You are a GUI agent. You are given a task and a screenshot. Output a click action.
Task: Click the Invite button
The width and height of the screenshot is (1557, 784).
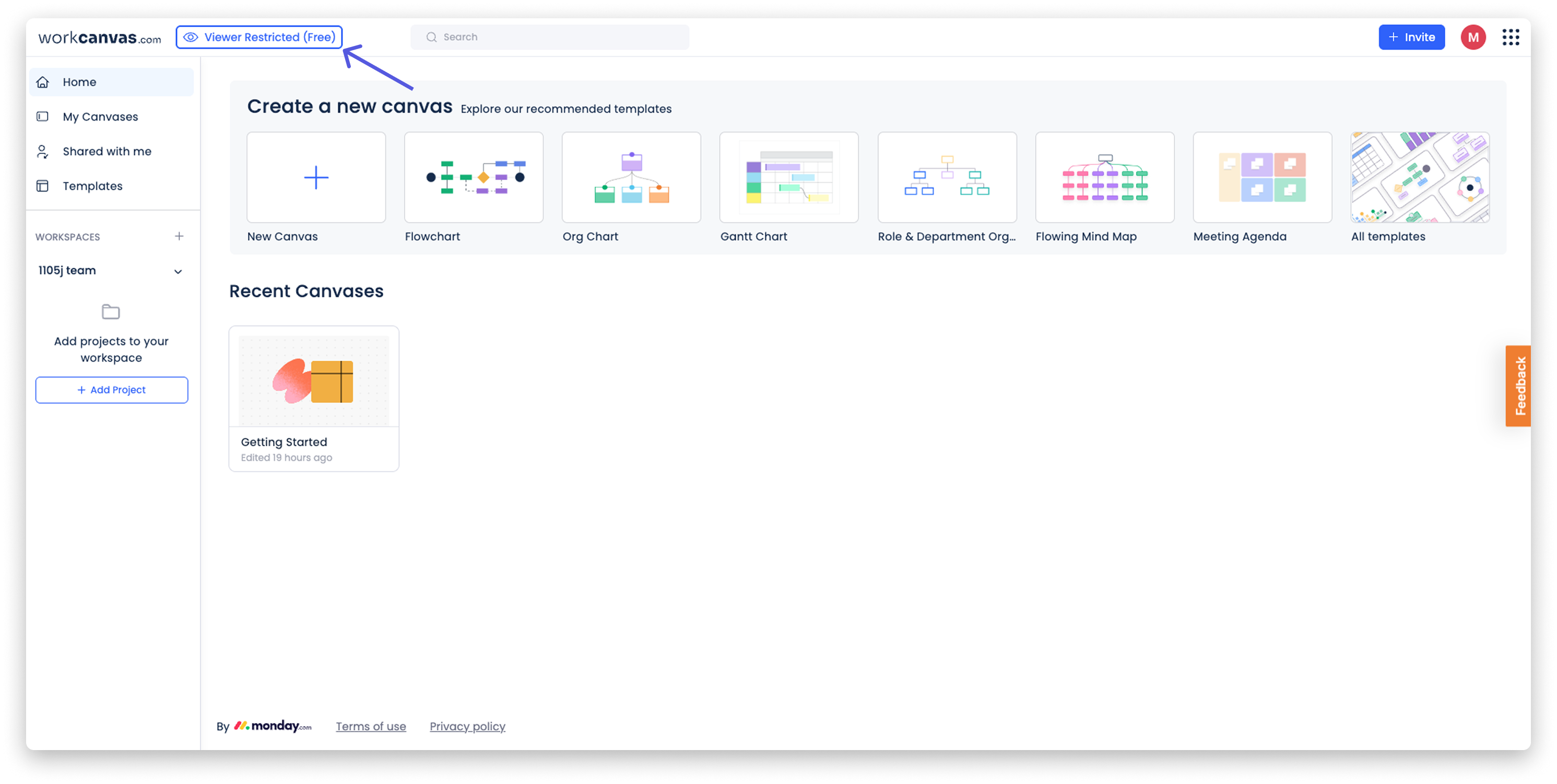pyautogui.click(x=1411, y=37)
